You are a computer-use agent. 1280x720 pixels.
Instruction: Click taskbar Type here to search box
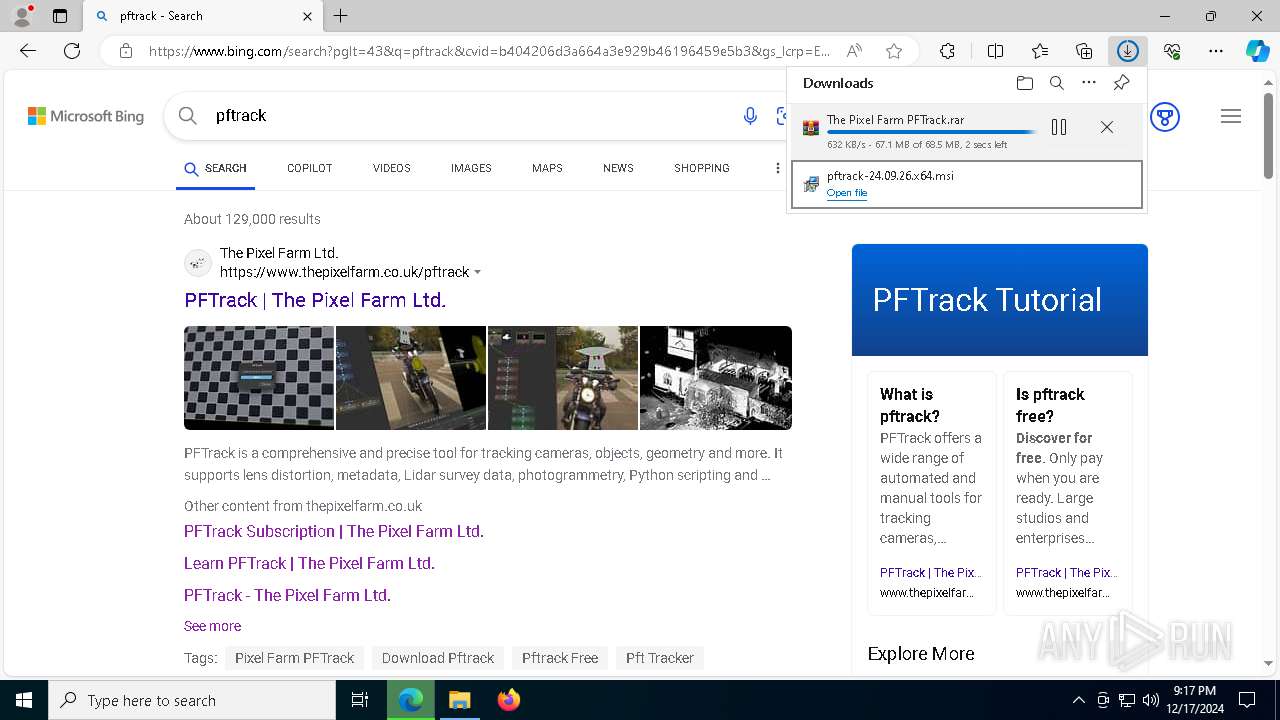pos(192,700)
